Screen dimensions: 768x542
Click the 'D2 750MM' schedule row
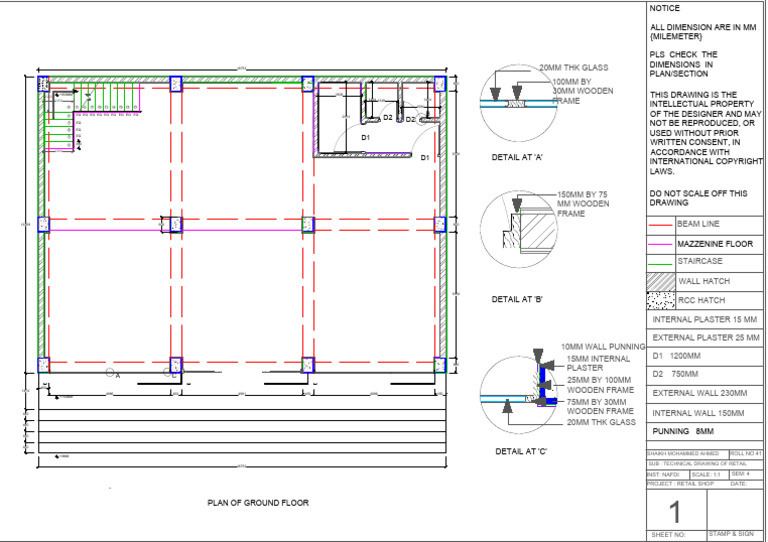pyautogui.click(x=704, y=375)
